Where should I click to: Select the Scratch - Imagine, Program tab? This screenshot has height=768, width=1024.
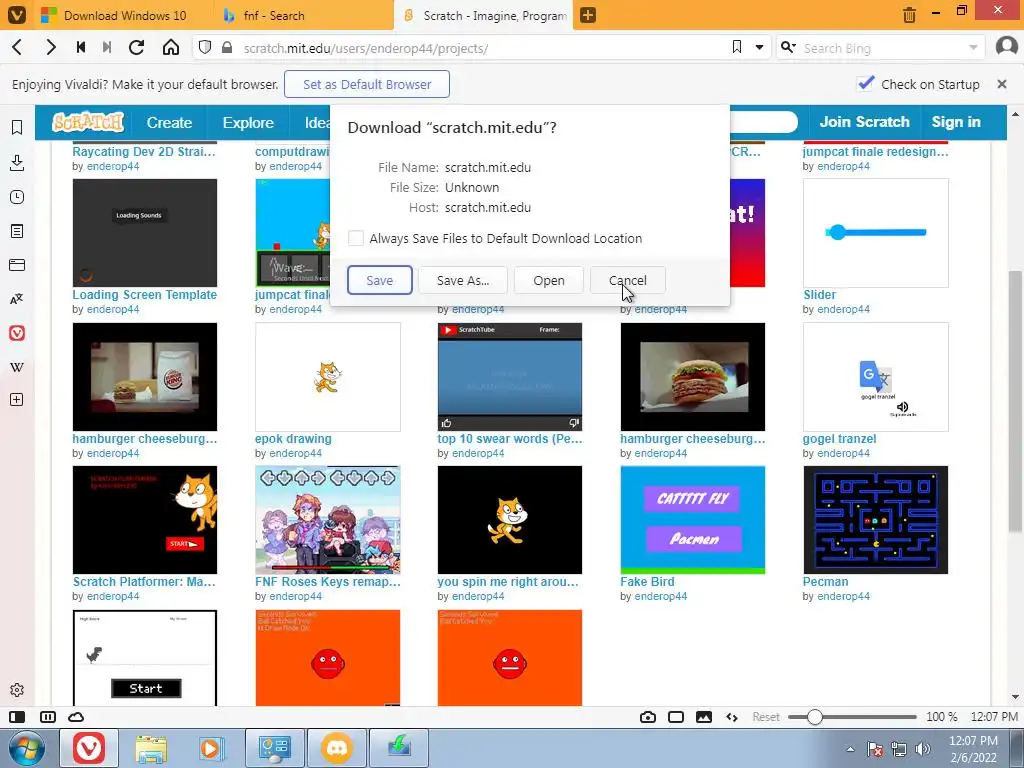(x=484, y=15)
